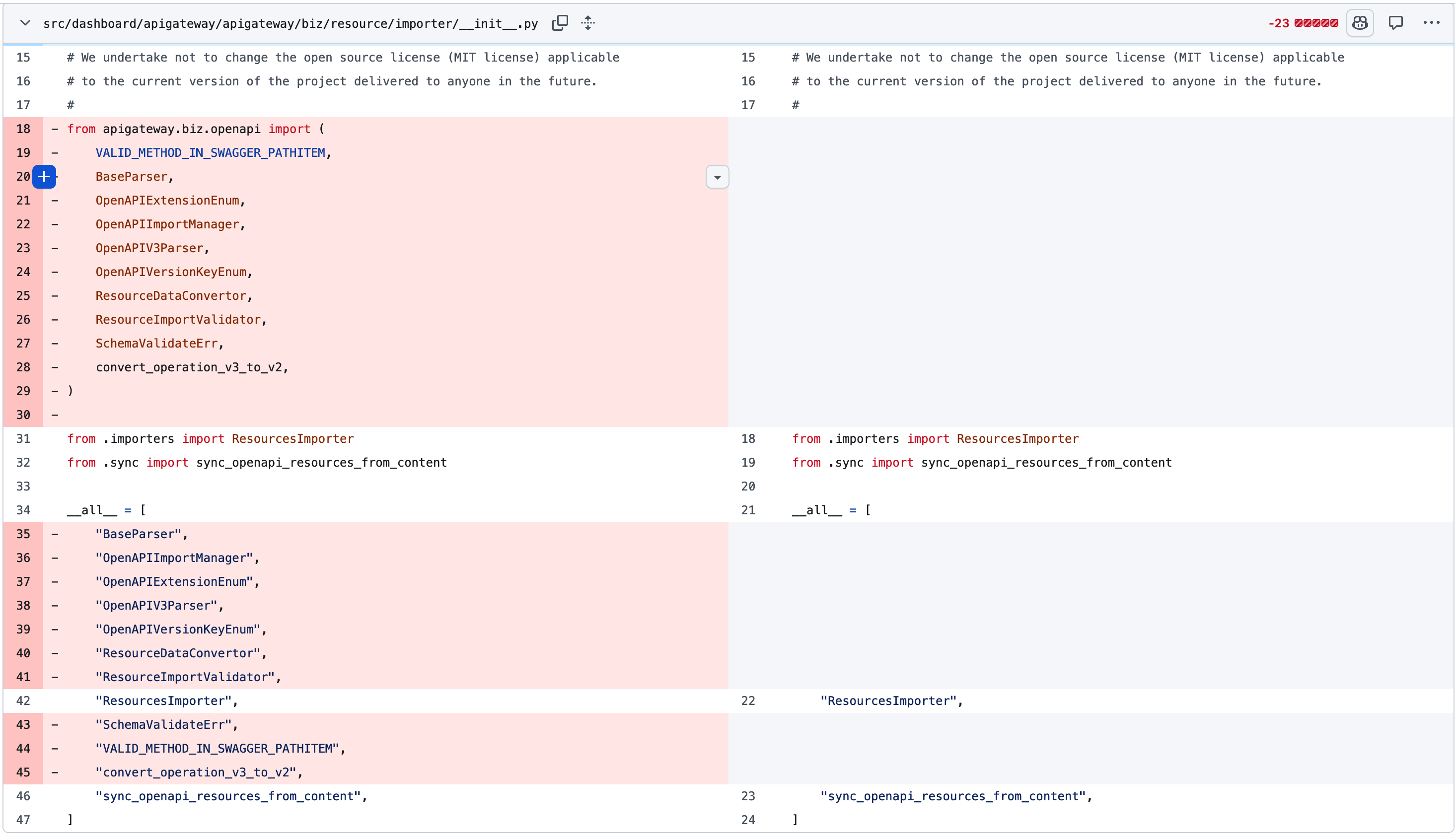Select old line number 35
Viewport: 1455px width, 840px height.
tap(23, 534)
